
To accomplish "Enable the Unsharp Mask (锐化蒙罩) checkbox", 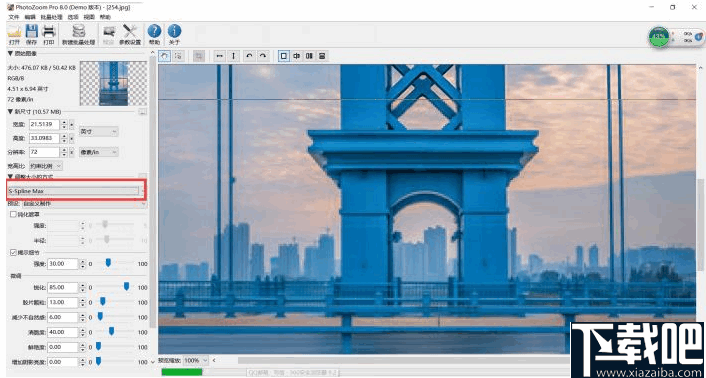I will (x=13, y=215).
